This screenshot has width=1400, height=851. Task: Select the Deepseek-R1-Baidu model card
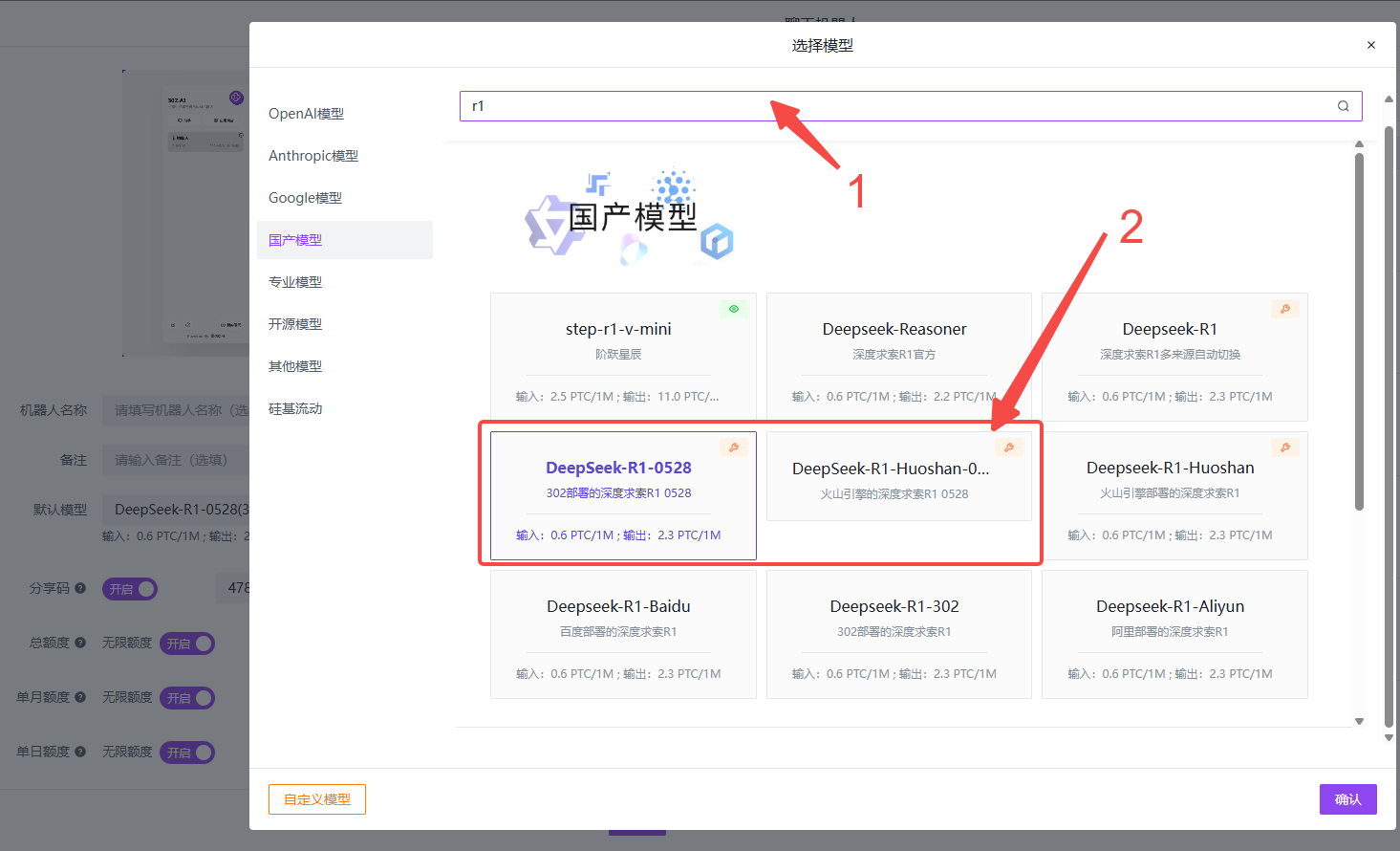point(623,634)
